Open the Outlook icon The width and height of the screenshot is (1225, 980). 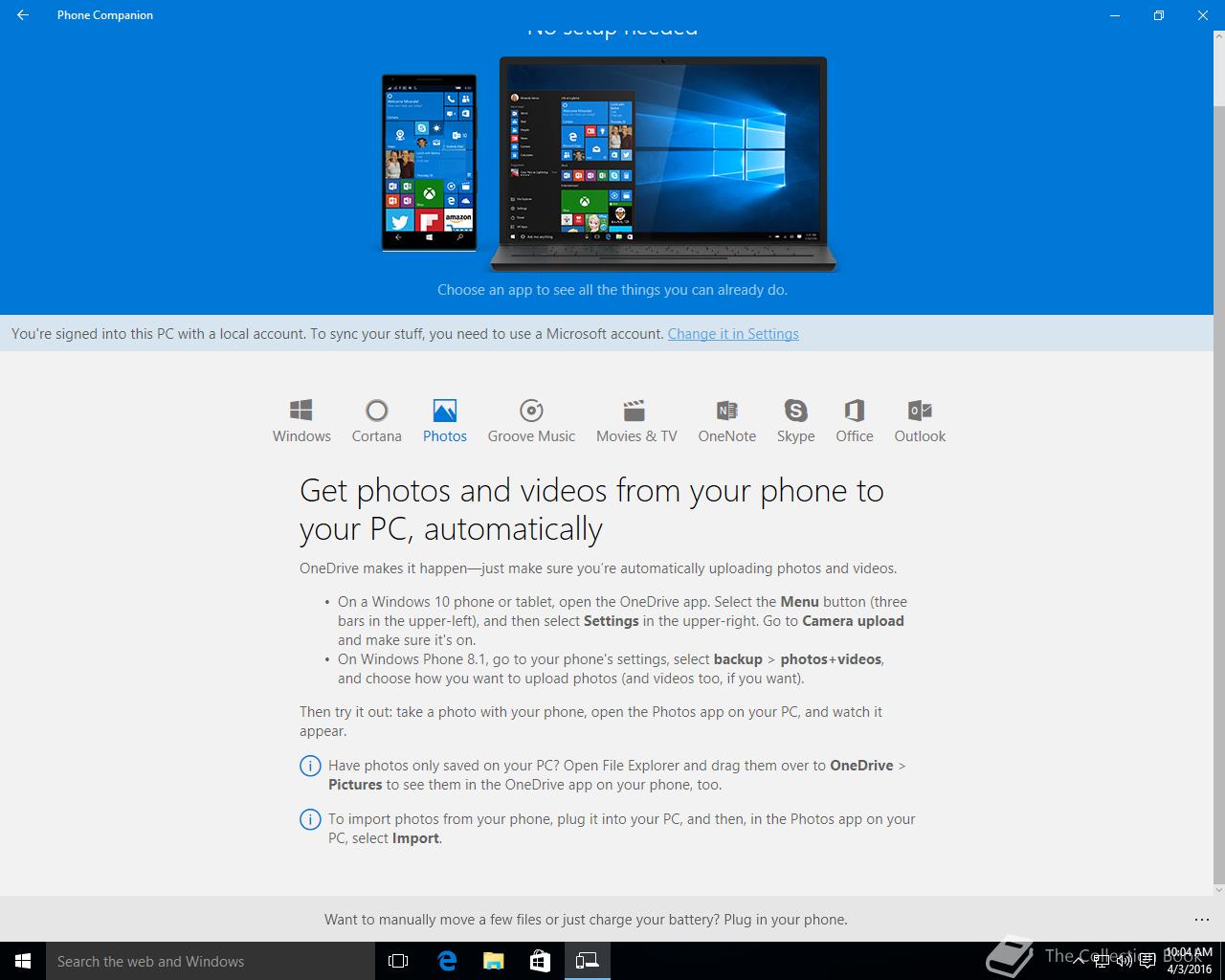point(920,411)
